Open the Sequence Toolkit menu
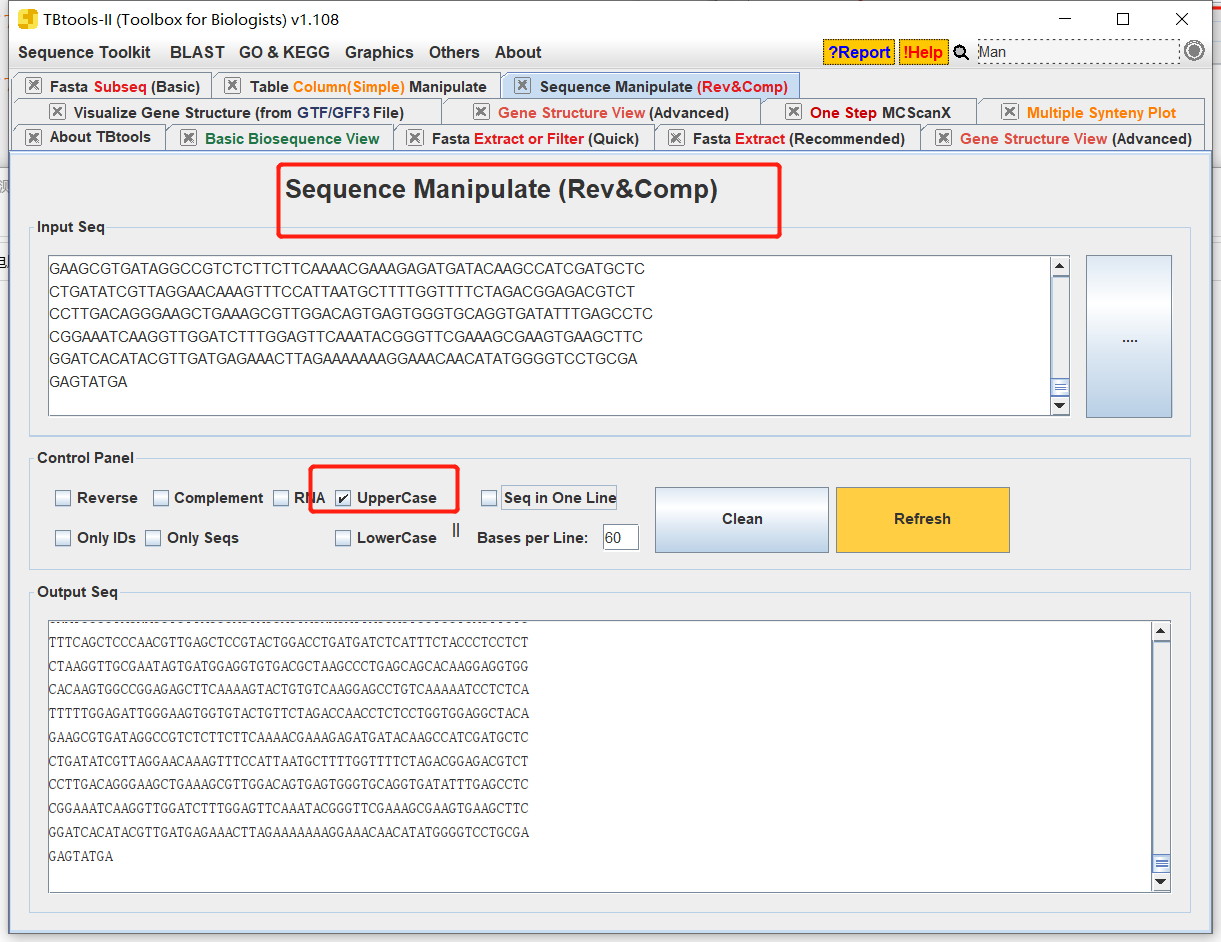1221x942 pixels. [x=84, y=52]
